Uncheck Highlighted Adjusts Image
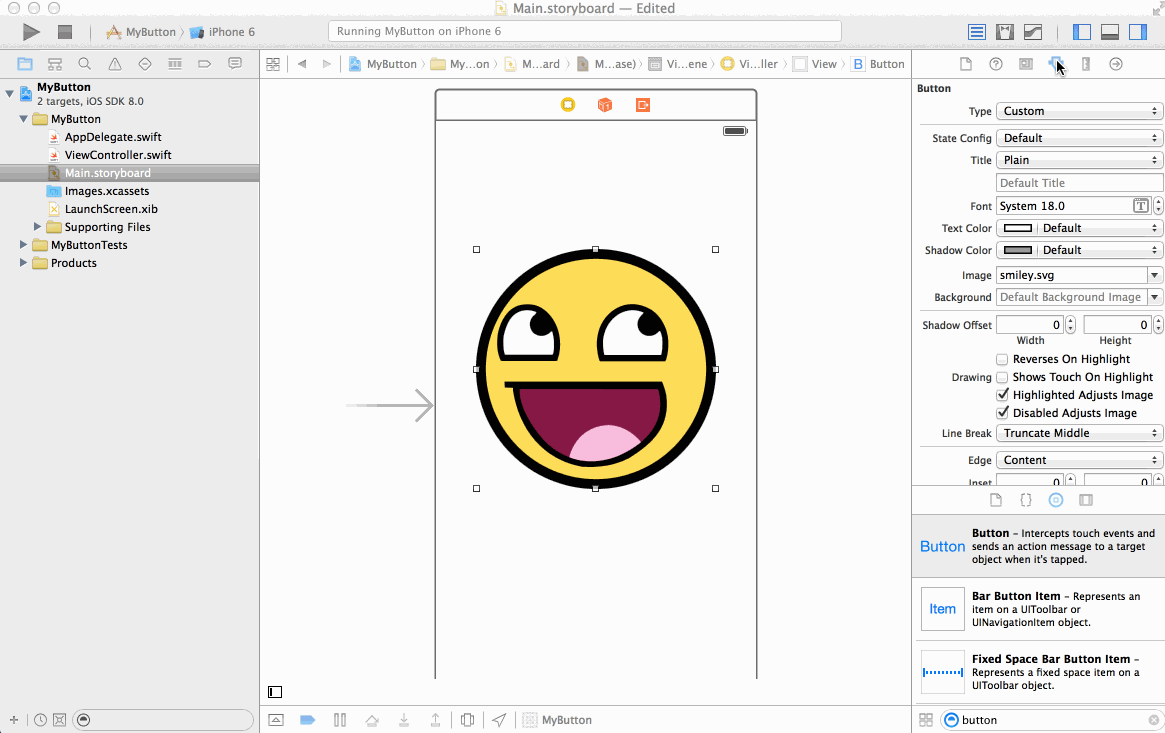 point(1002,395)
